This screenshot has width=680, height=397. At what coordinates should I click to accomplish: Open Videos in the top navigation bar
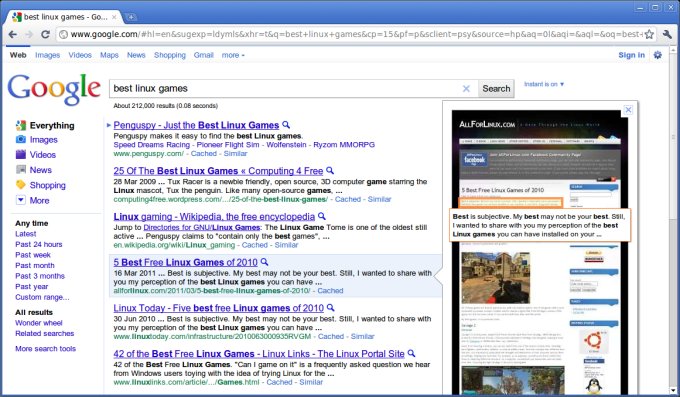pos(80,55)
